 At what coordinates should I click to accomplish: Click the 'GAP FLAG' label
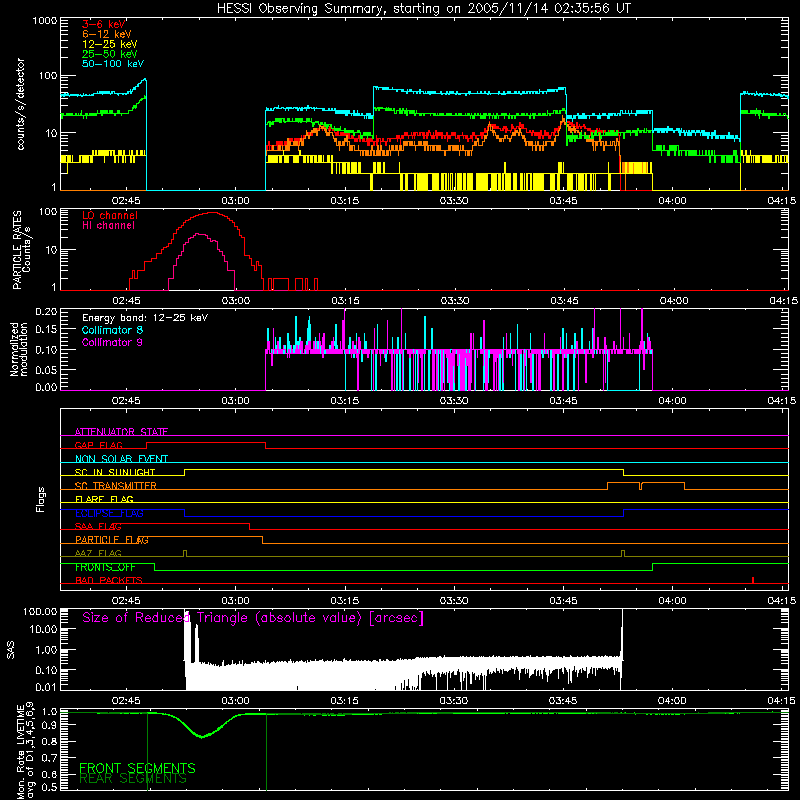98,445
